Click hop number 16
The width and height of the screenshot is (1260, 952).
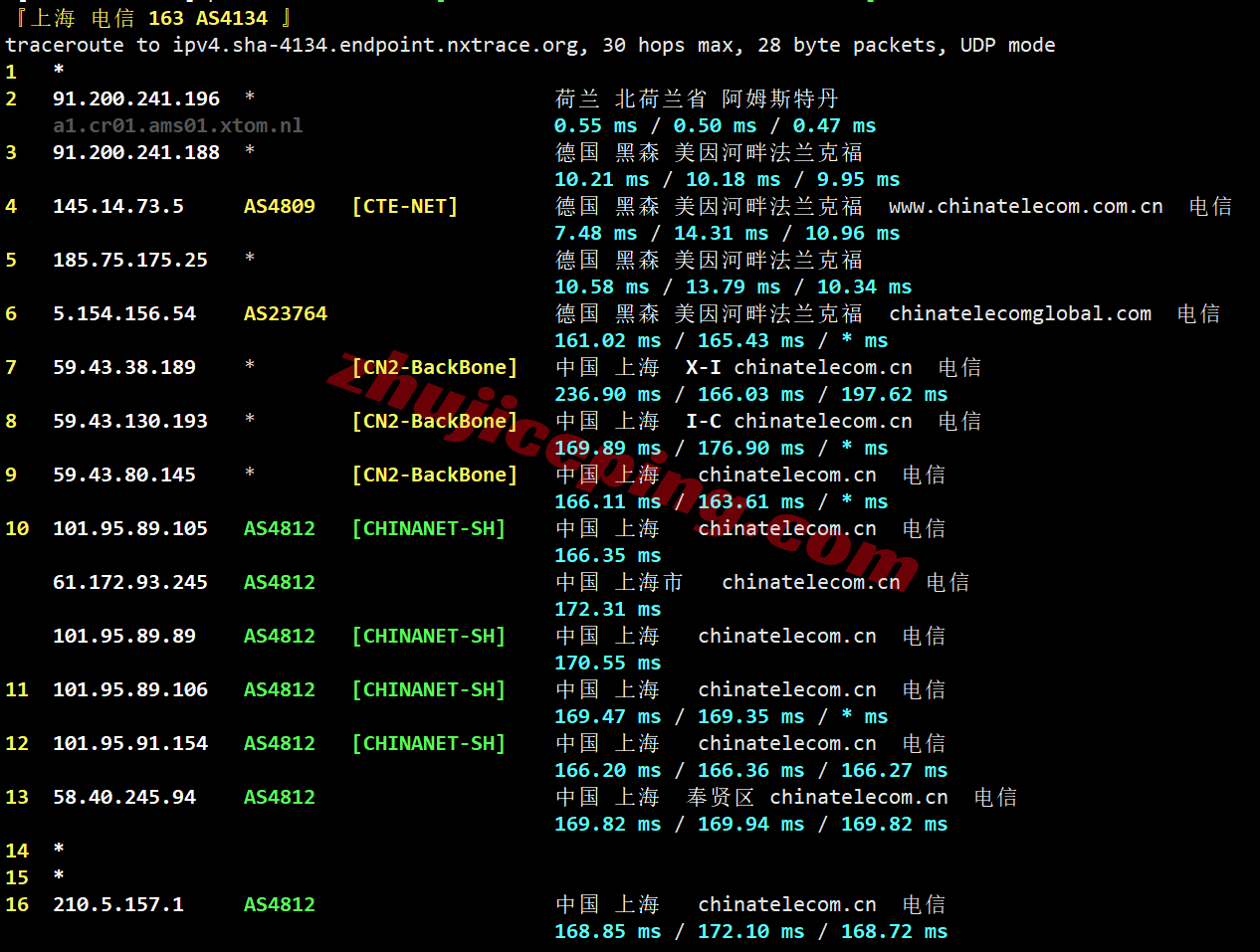(x=17, y=904)
